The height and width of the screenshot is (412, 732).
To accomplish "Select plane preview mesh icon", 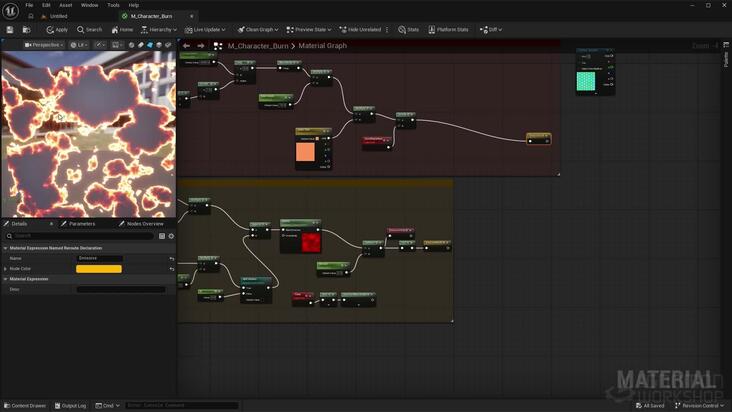I will click(x=150, y=45).
